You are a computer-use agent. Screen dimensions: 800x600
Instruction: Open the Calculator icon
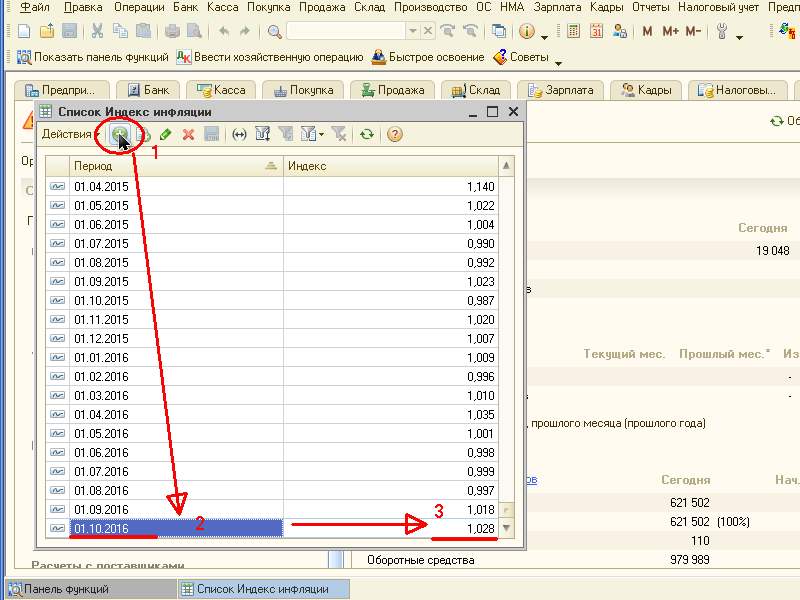573,31
